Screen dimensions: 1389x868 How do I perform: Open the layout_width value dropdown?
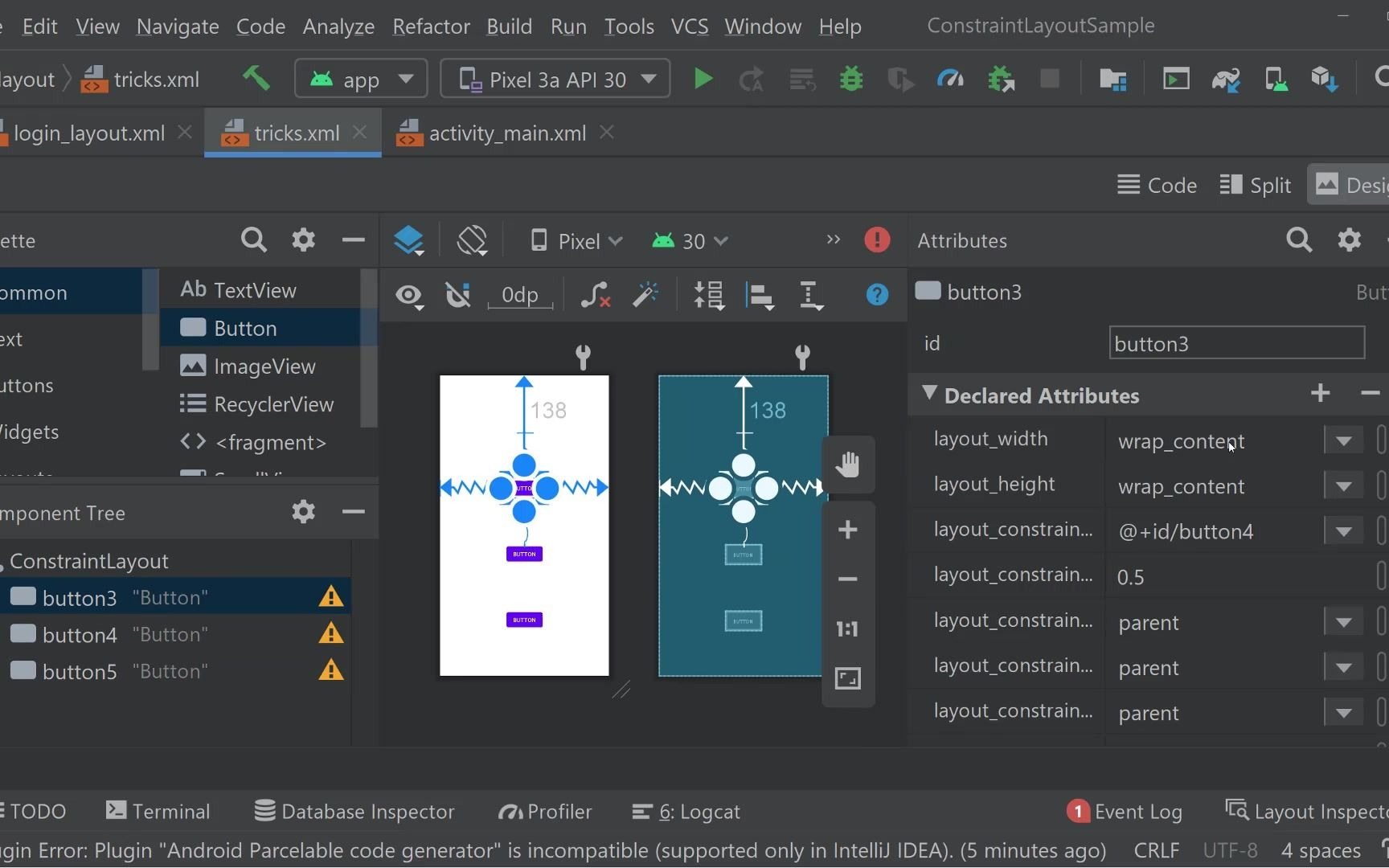[1343, 440]
